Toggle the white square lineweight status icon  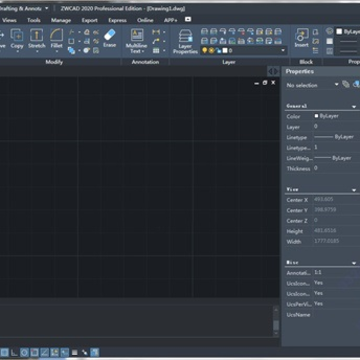[x=74, y=352]
